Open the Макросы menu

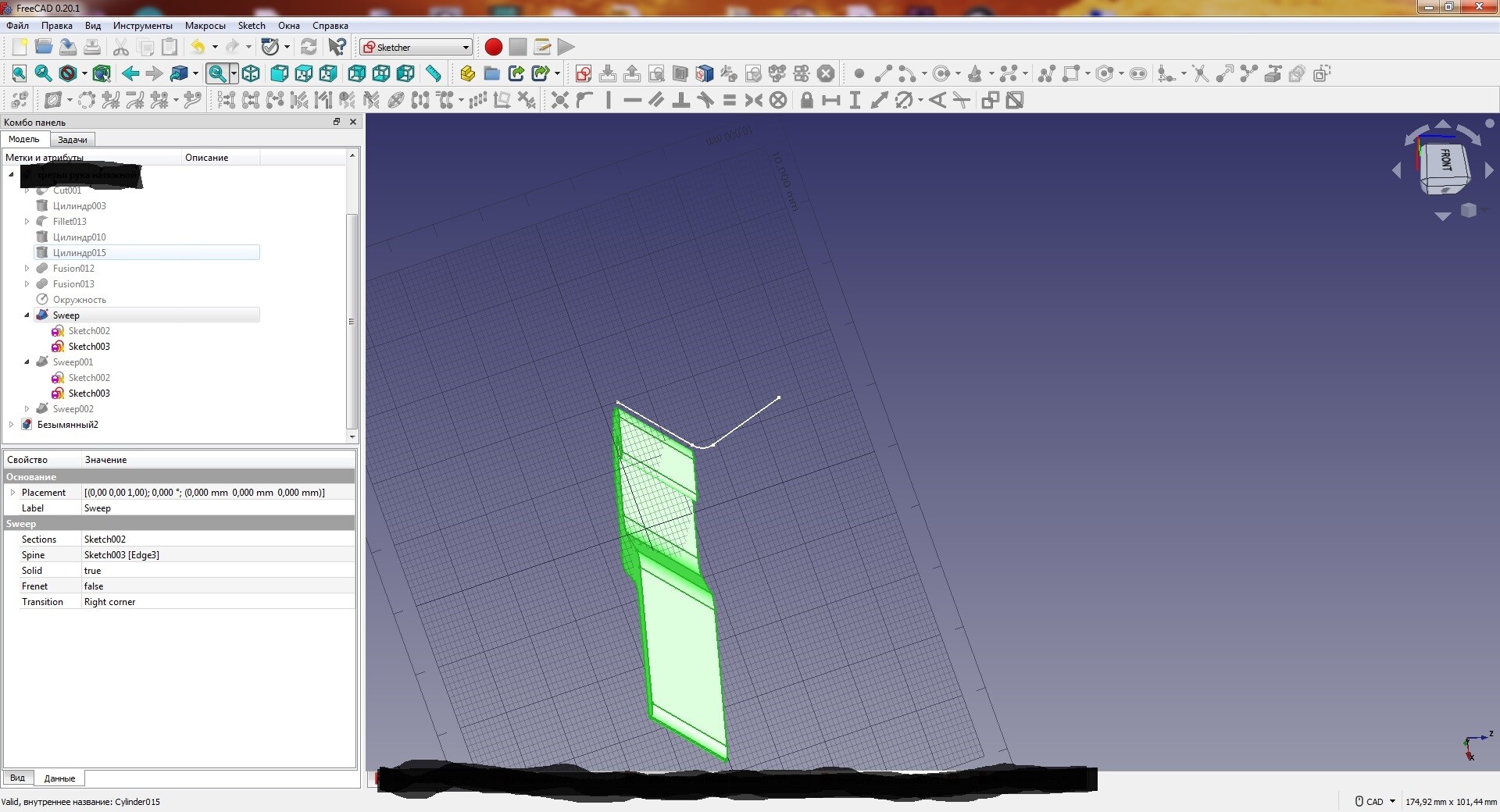tap(205, 26)
